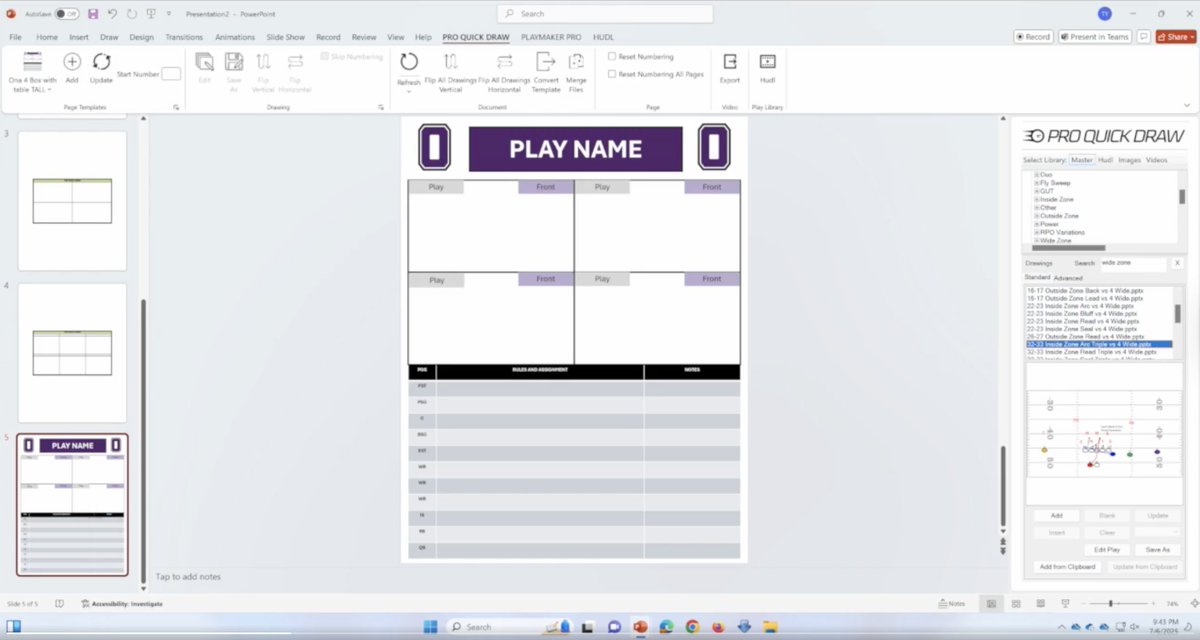The width and height of the screenshot is (1200, 640).
Task: Open PowerPoint taskbar icon
Action: pos(640,627)
